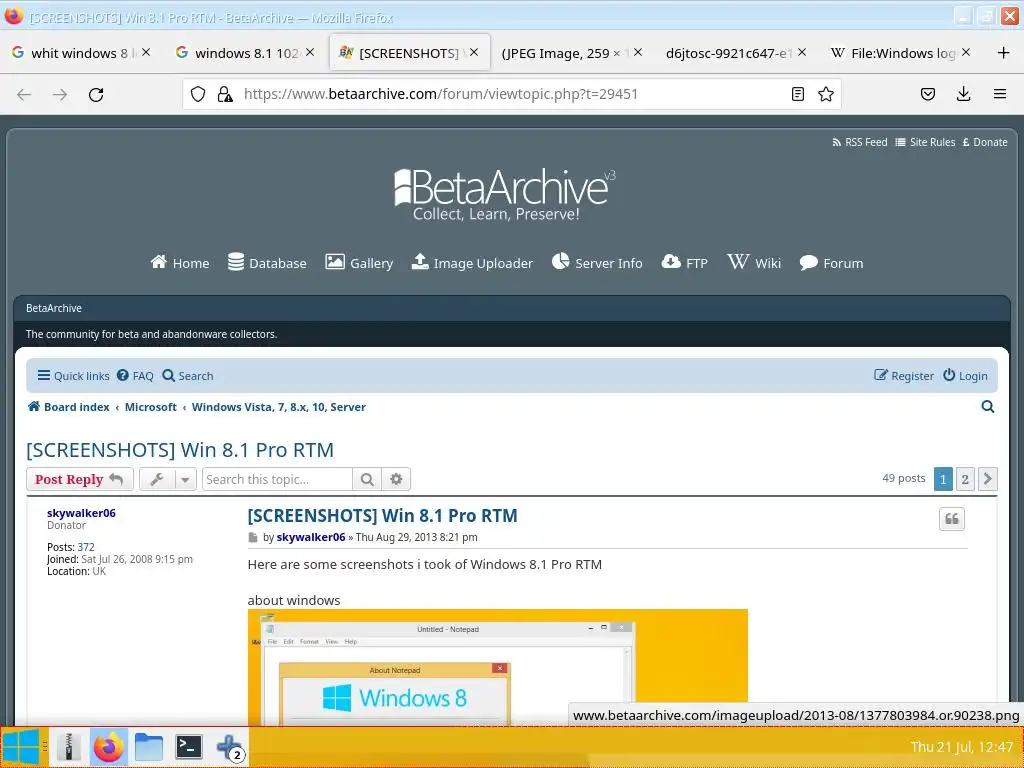Click the next page arrow
Screen dimensions: 1024x768
coord(987,479)
